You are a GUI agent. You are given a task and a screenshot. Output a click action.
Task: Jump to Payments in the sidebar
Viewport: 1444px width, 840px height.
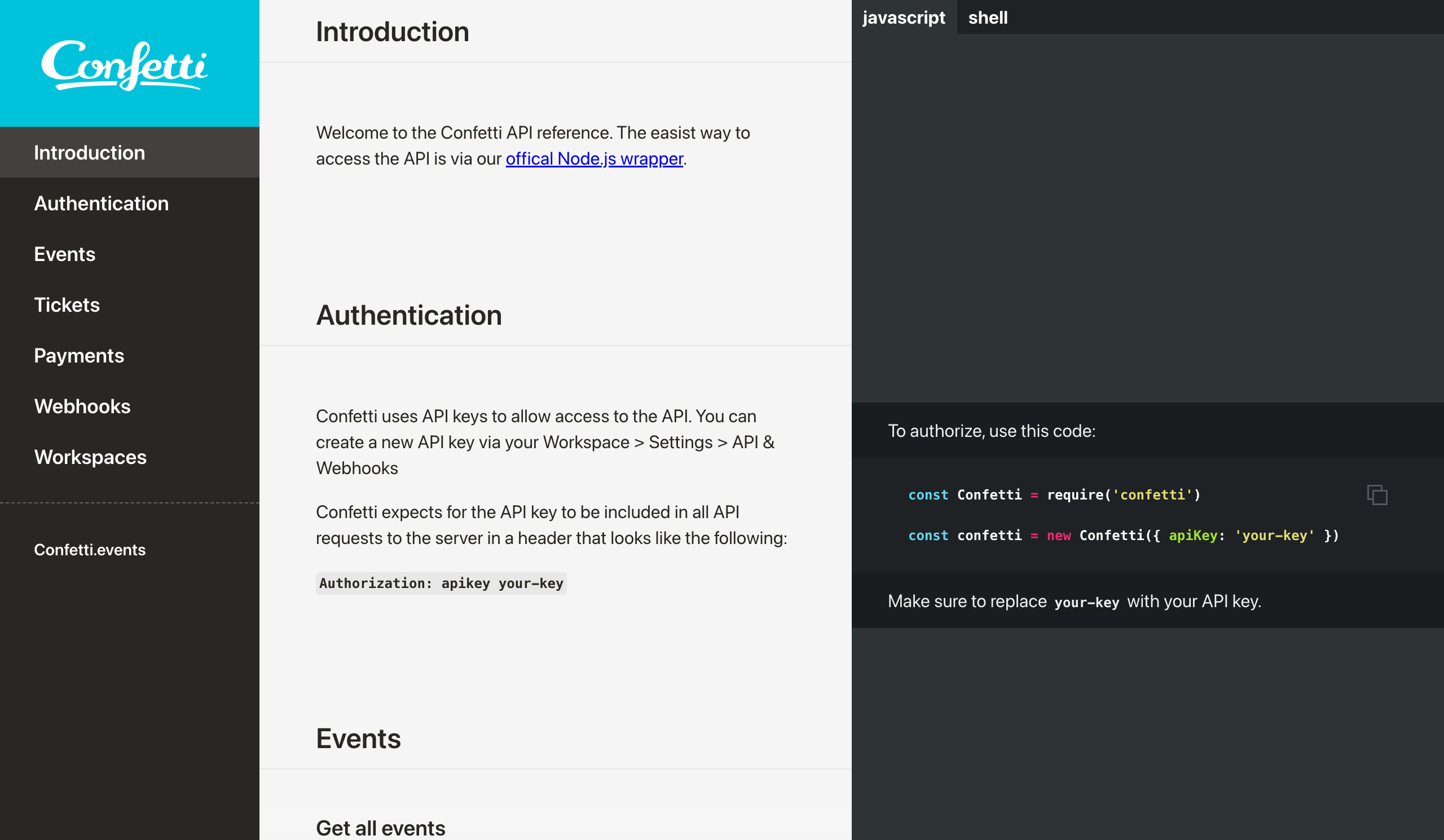[130, 356]
